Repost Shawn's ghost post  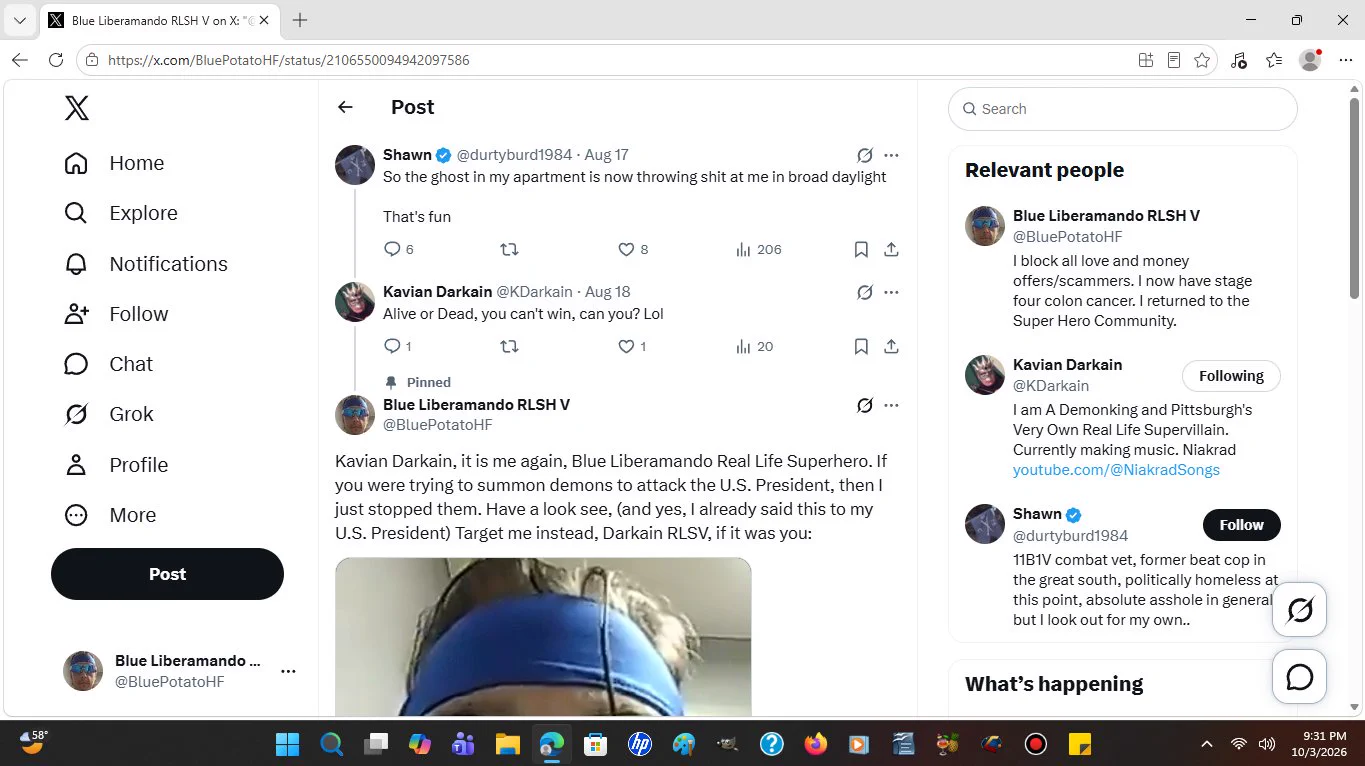pyautogui.click(x=509, y=249)
